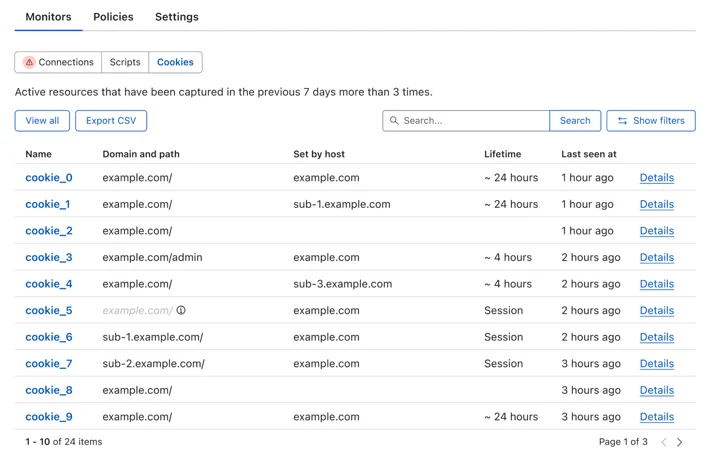Click sub-3.example.com host cell
Viewport: 715px width, 463px height.
pos(342,284)
